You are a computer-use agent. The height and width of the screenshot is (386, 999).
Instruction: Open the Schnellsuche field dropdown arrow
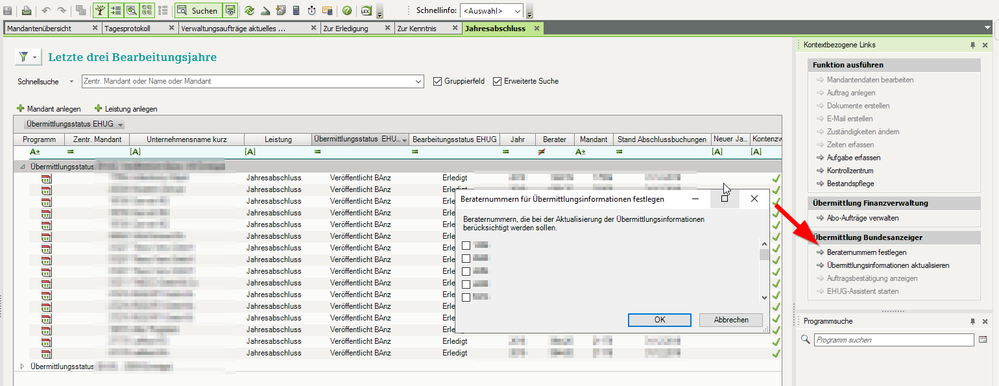point(419,82)
